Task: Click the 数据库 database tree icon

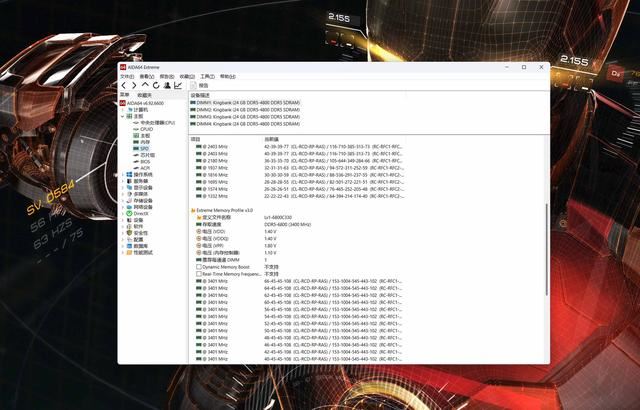Action: click(x=129, y=246)
